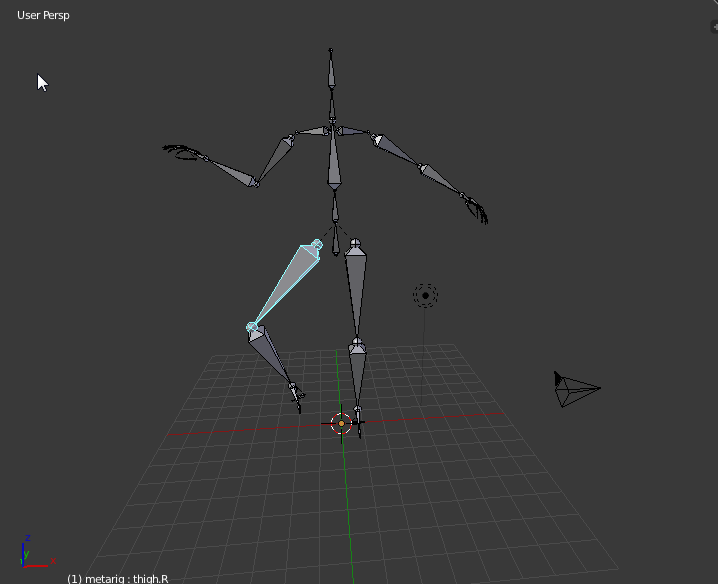Select the straight thigh bone of standing leg

click(356, 289)
